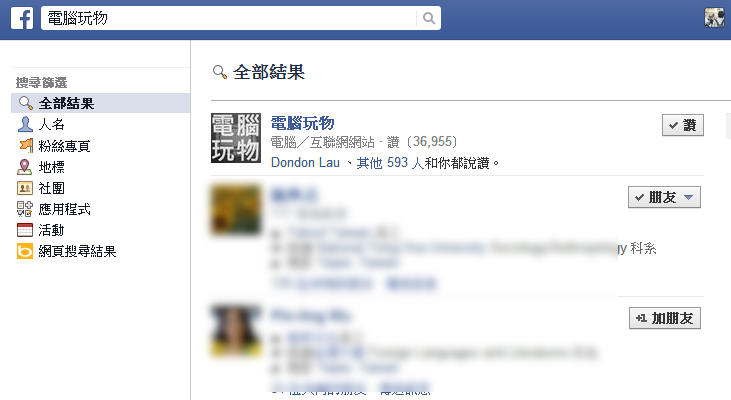
Task: Go to Facebook home via logo
Action: 22,19
